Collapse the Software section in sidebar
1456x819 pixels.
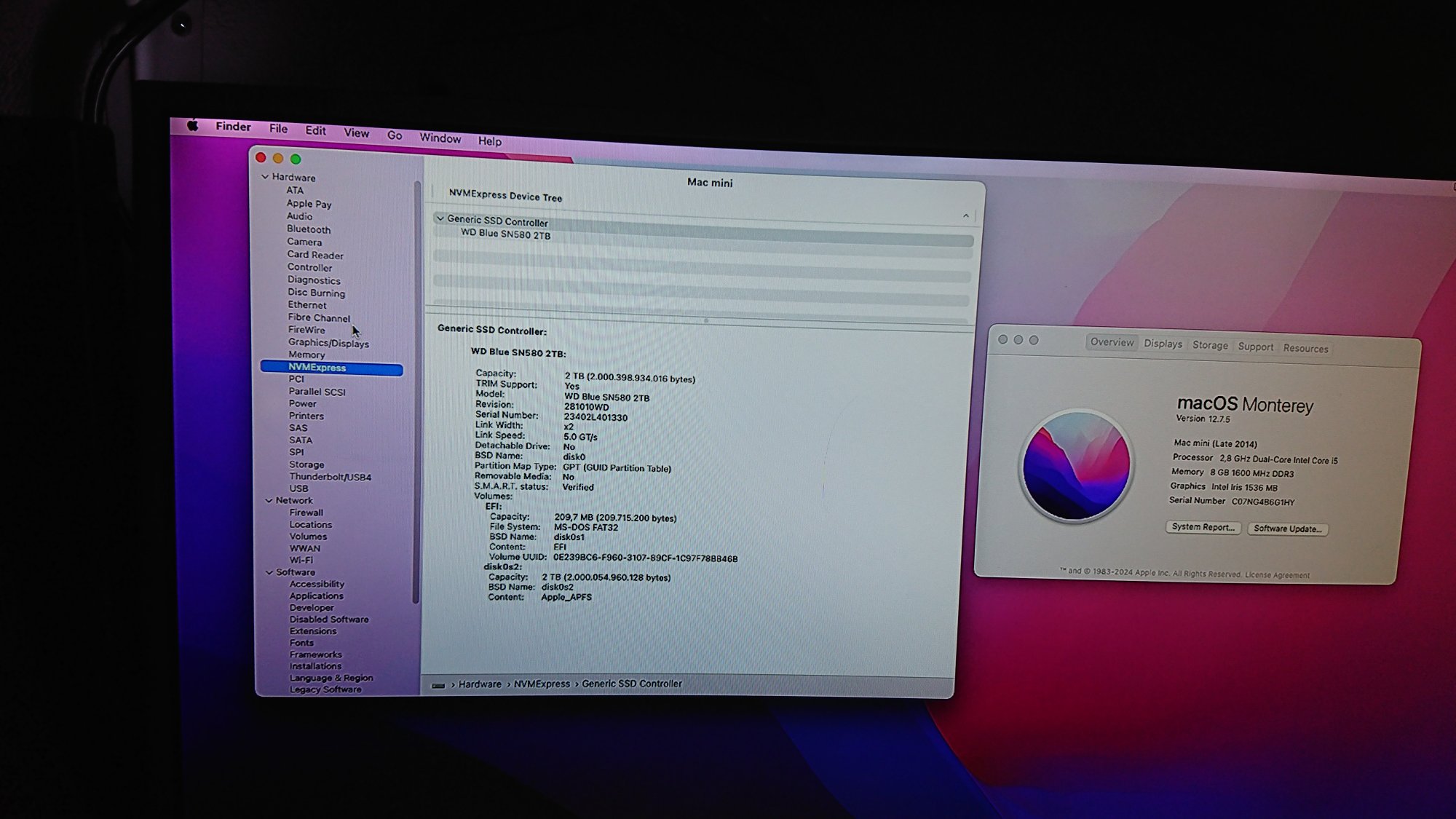pyautogui.click(x=269, y=572)
